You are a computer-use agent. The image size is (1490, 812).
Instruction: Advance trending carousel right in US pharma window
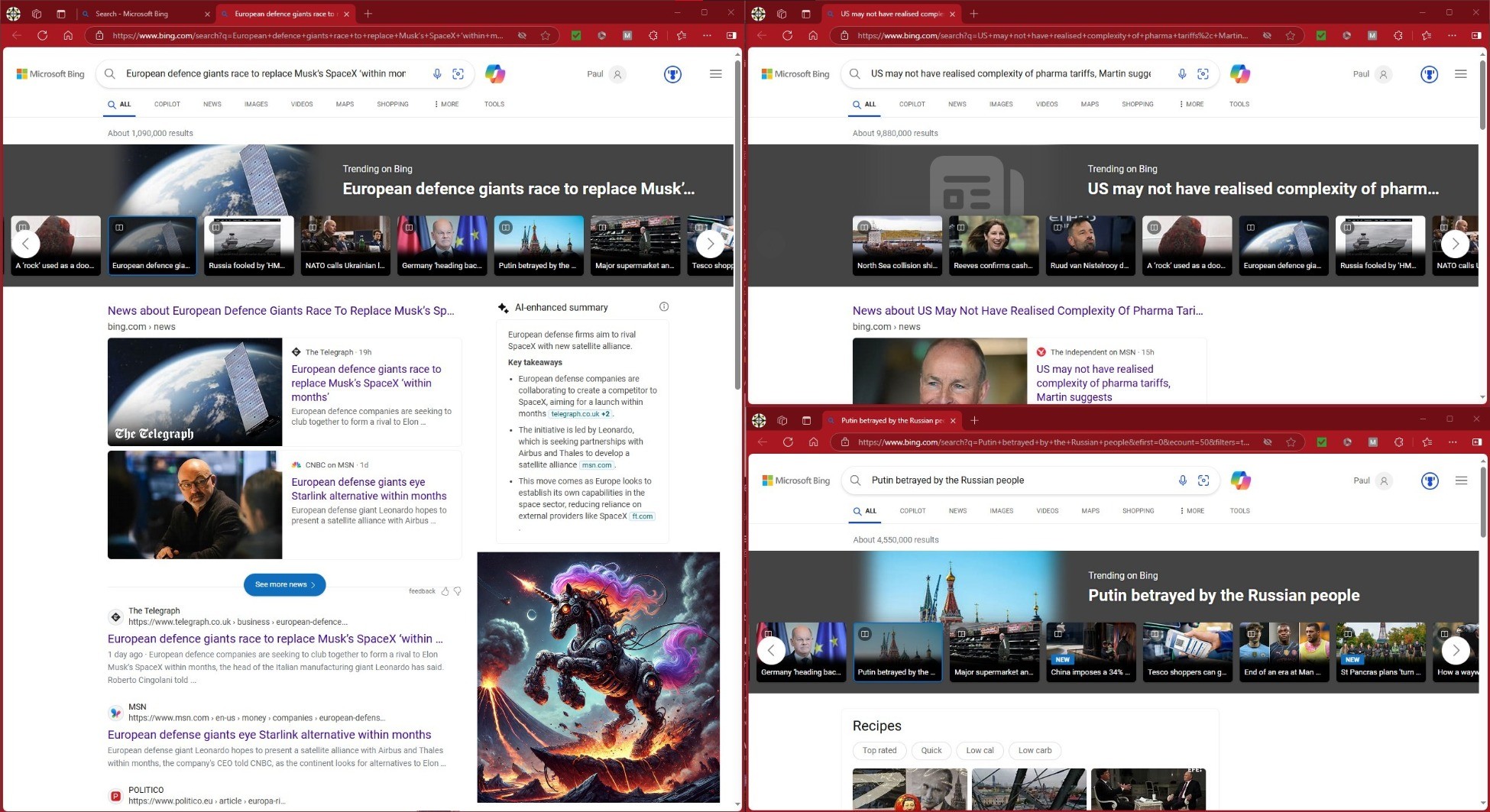point(1456,244)
